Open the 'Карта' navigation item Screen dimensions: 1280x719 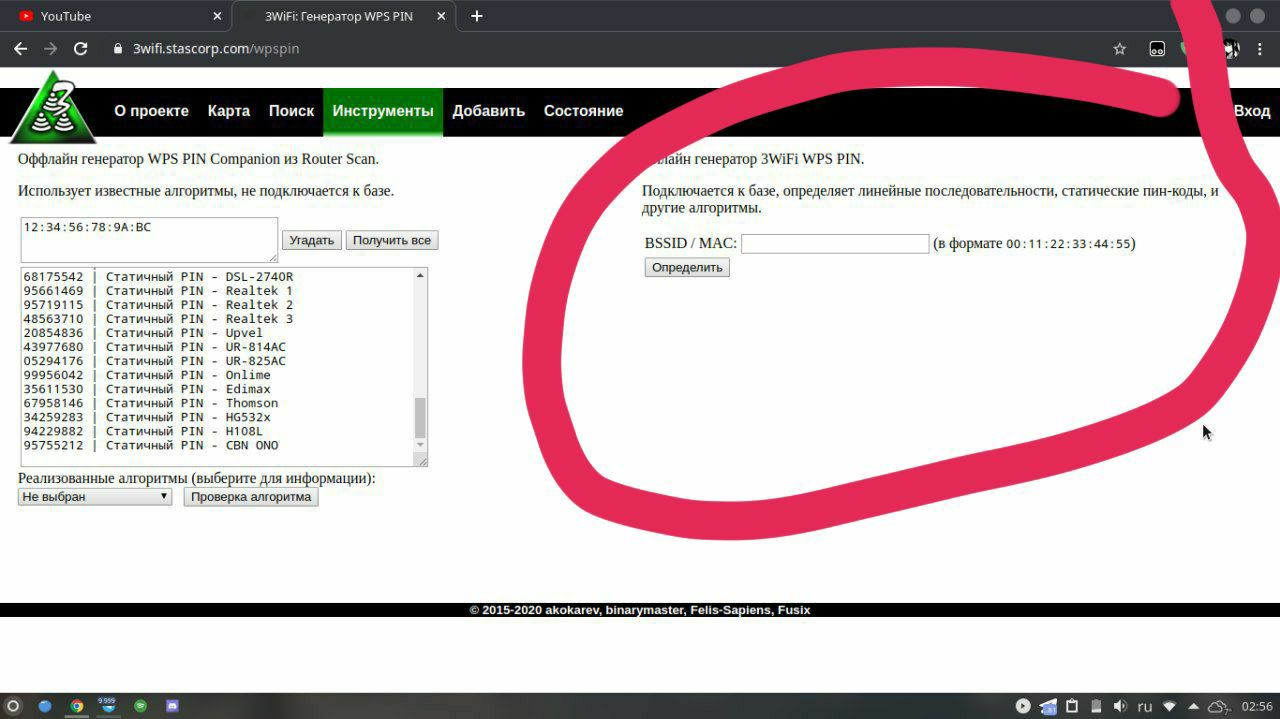229,111
